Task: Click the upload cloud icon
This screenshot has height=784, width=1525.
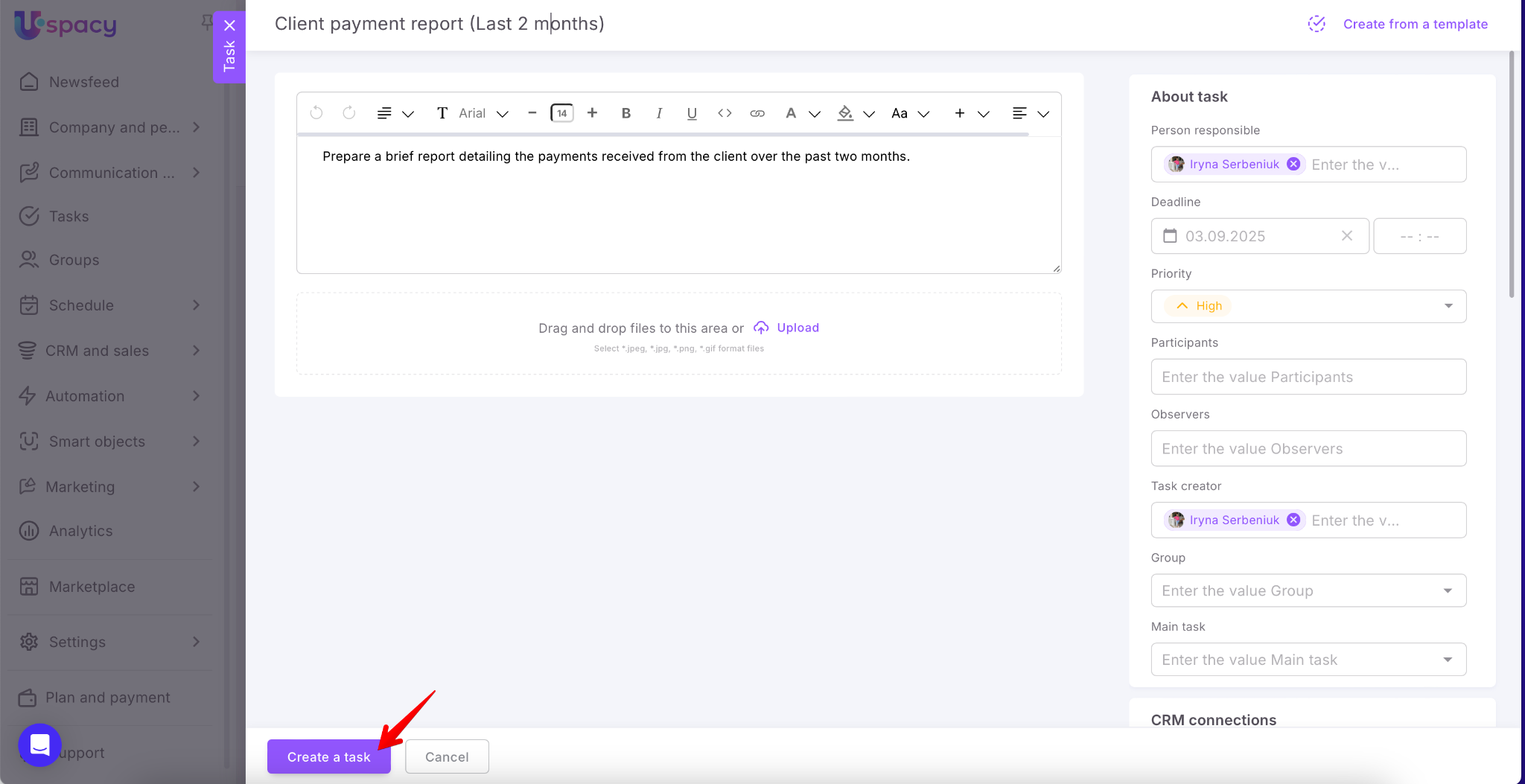Action: click(x=760, y=328)
